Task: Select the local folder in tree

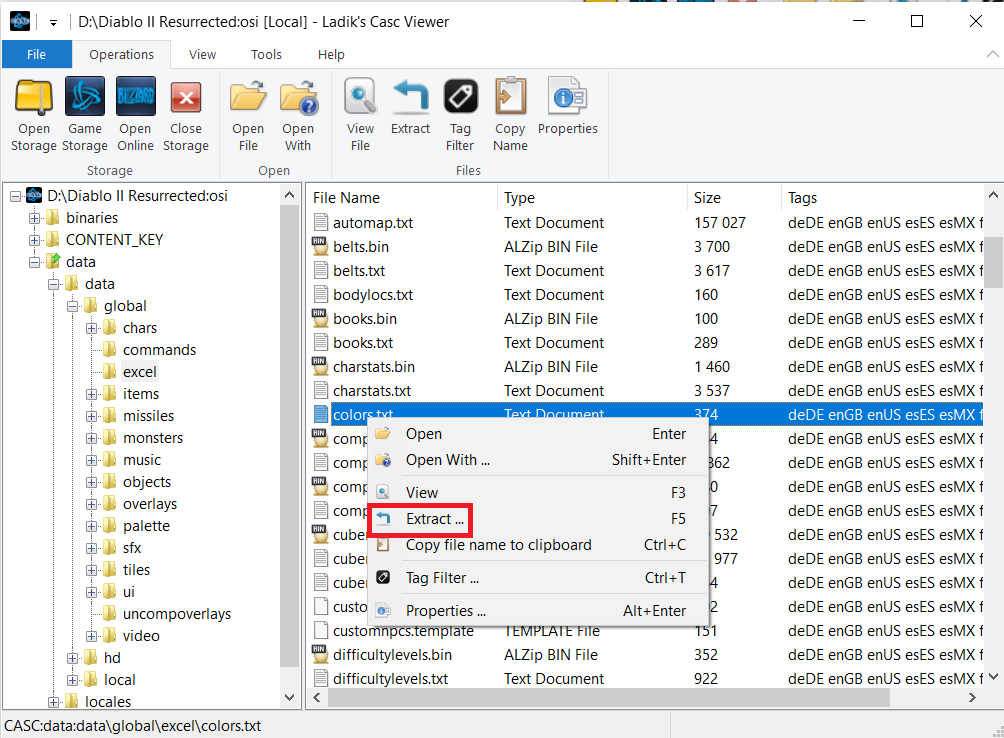Action: point(120,680)
